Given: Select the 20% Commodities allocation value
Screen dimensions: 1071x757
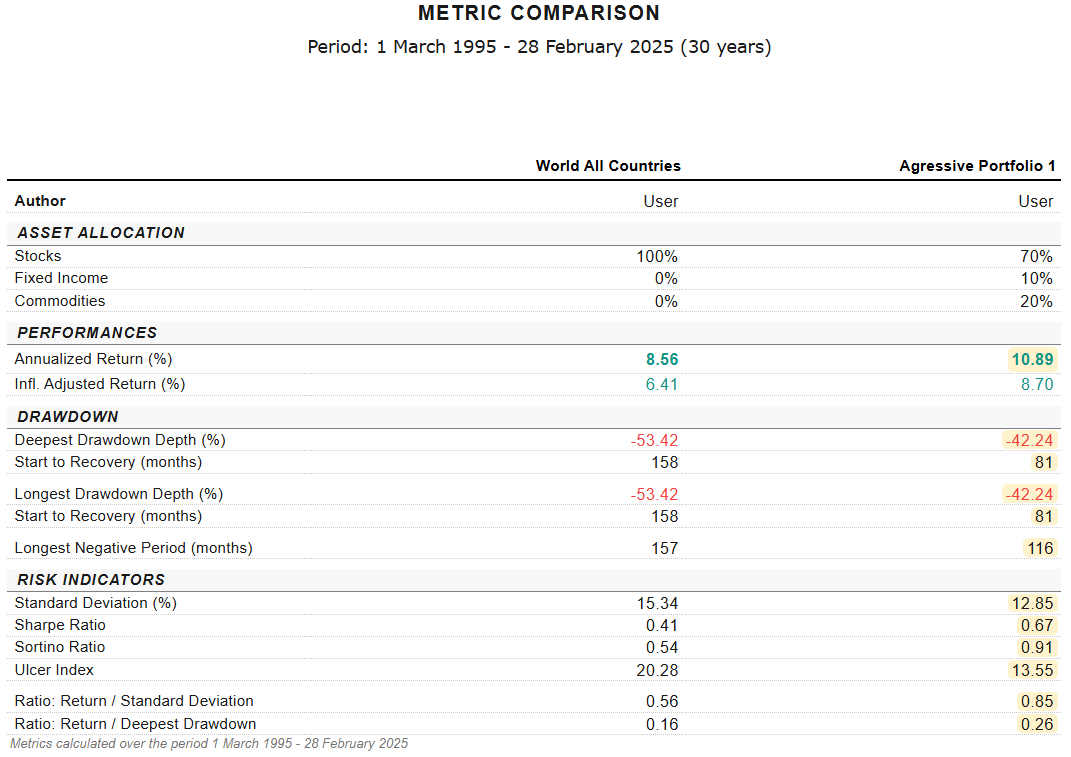Looking at the screenshot, I should 1036,302.
